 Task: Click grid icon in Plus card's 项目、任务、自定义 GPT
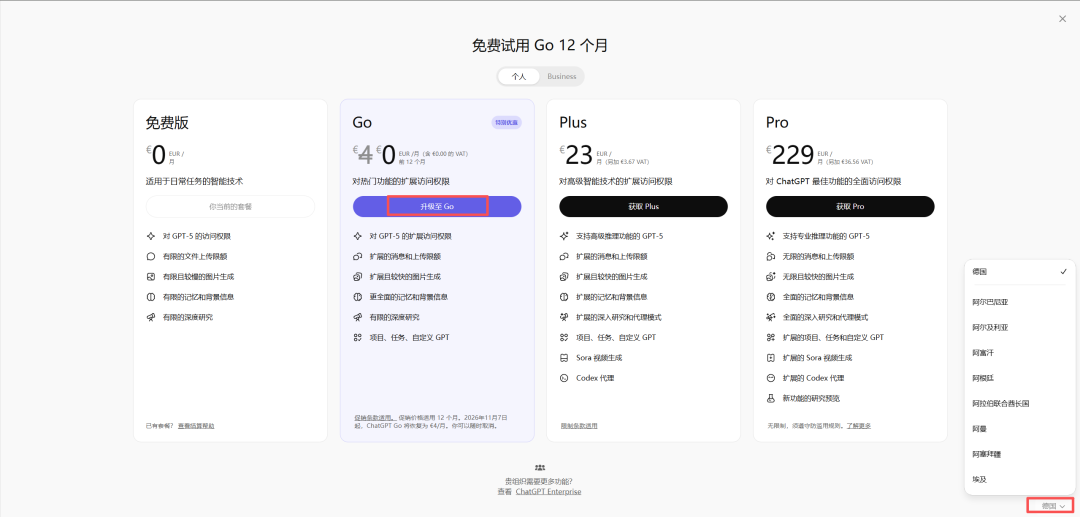click(x=564, y=337)
